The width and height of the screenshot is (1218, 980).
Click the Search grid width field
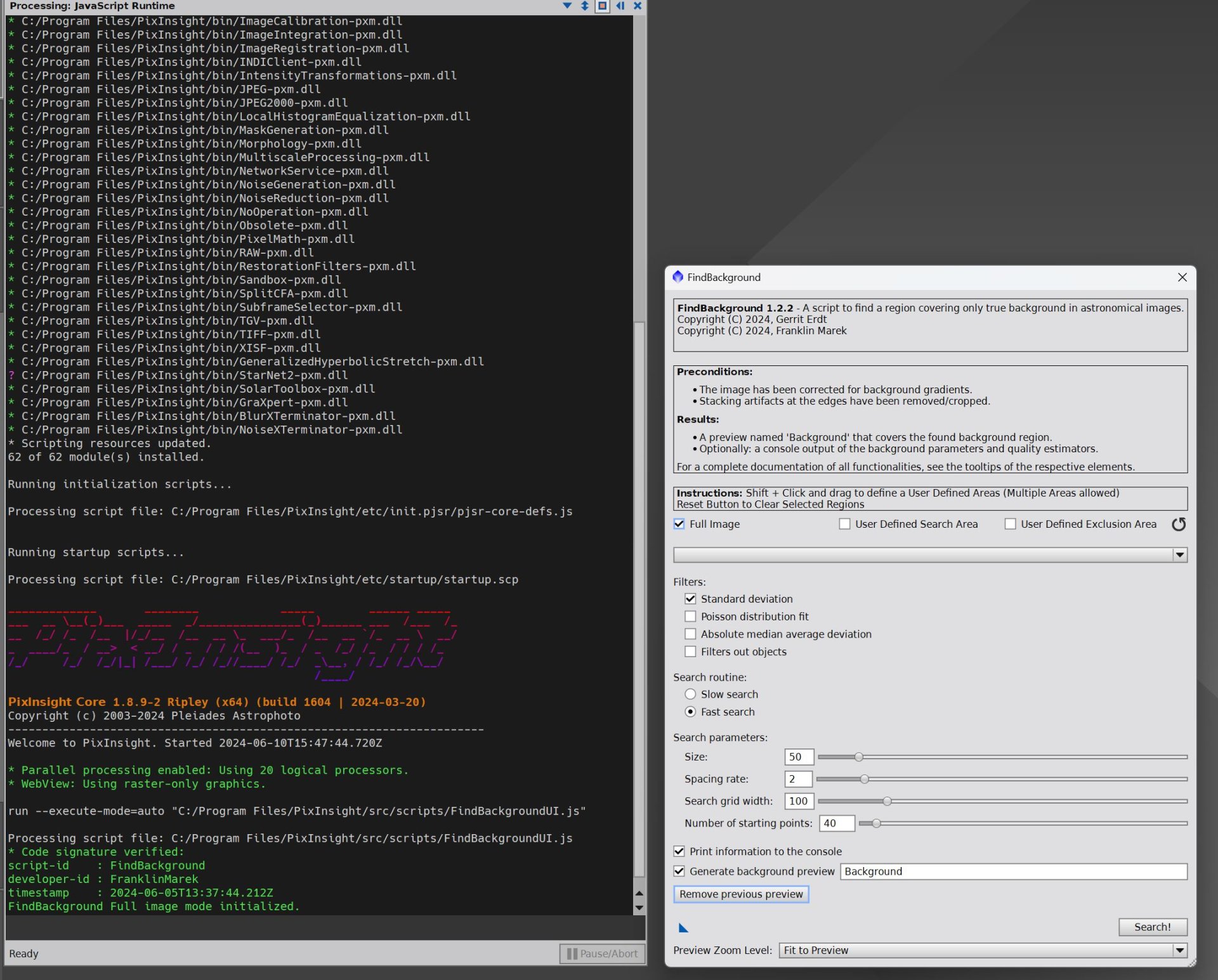click(799, 801)
